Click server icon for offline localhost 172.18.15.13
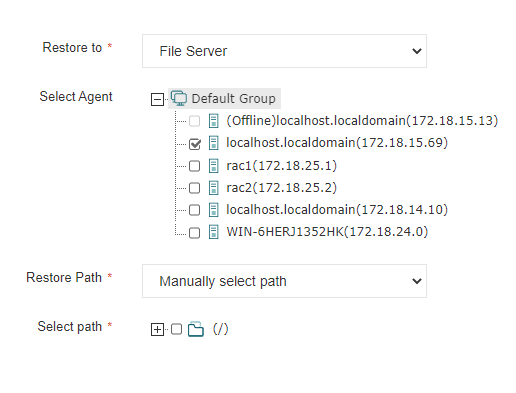516x393 pixels. tap(214, 121)
